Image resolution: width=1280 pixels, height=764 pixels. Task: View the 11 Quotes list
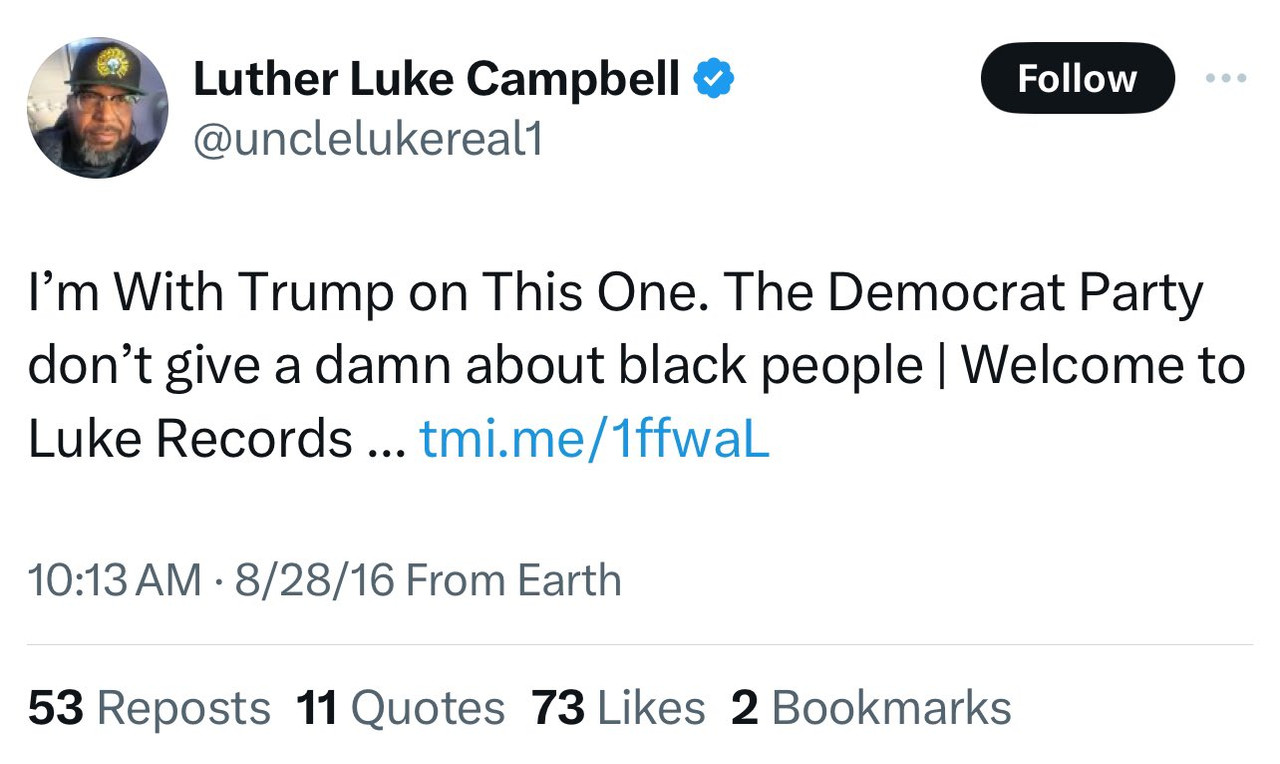click(401, 709)
